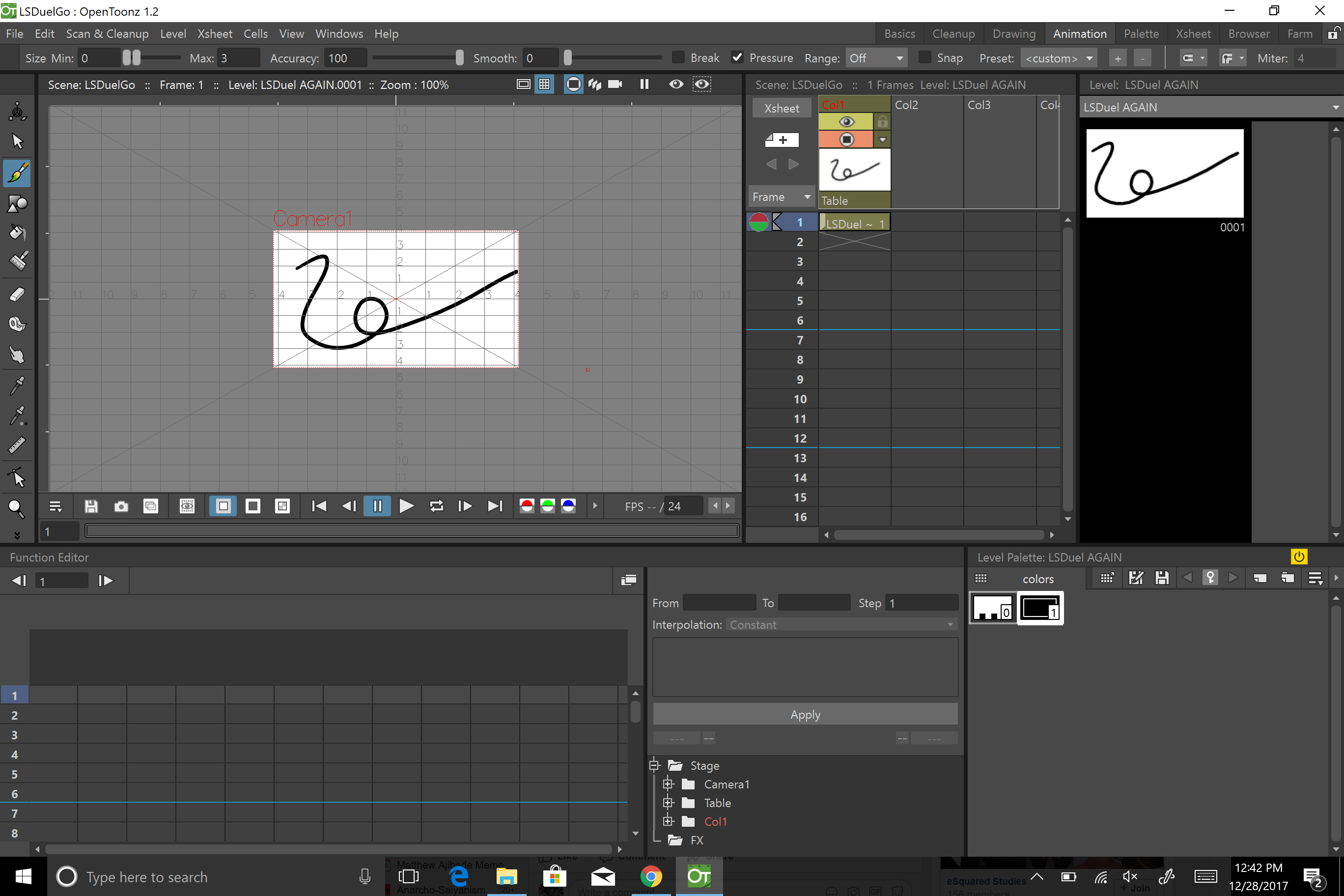This screenshot has height=896, width=1344.
Task: Open the Windows menu
Action: 338,33
